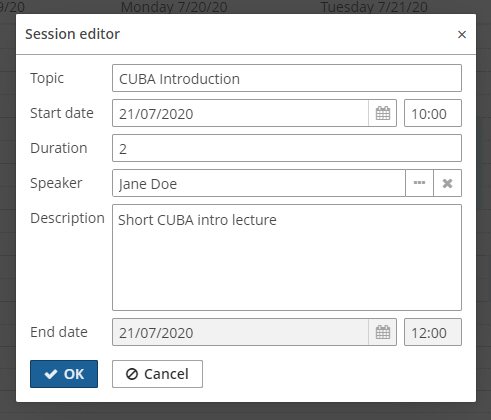Image resolution: width=491 pixels, height=420 pixels.
Task: Open Speaker lookup with ellipsis icon
Action: (x=419, y=183)
